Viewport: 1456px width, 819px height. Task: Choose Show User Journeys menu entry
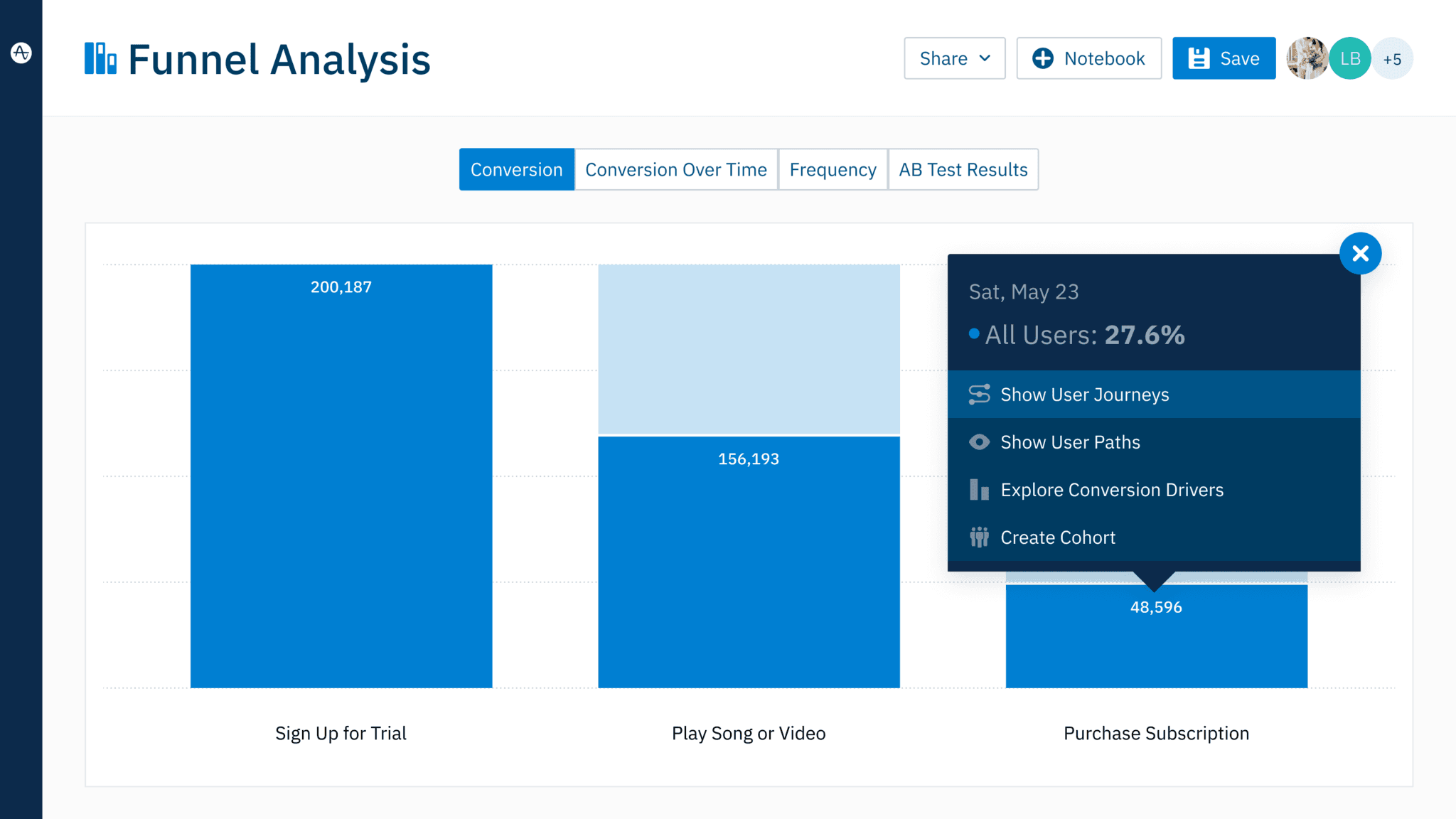(x=1084, y=395)
